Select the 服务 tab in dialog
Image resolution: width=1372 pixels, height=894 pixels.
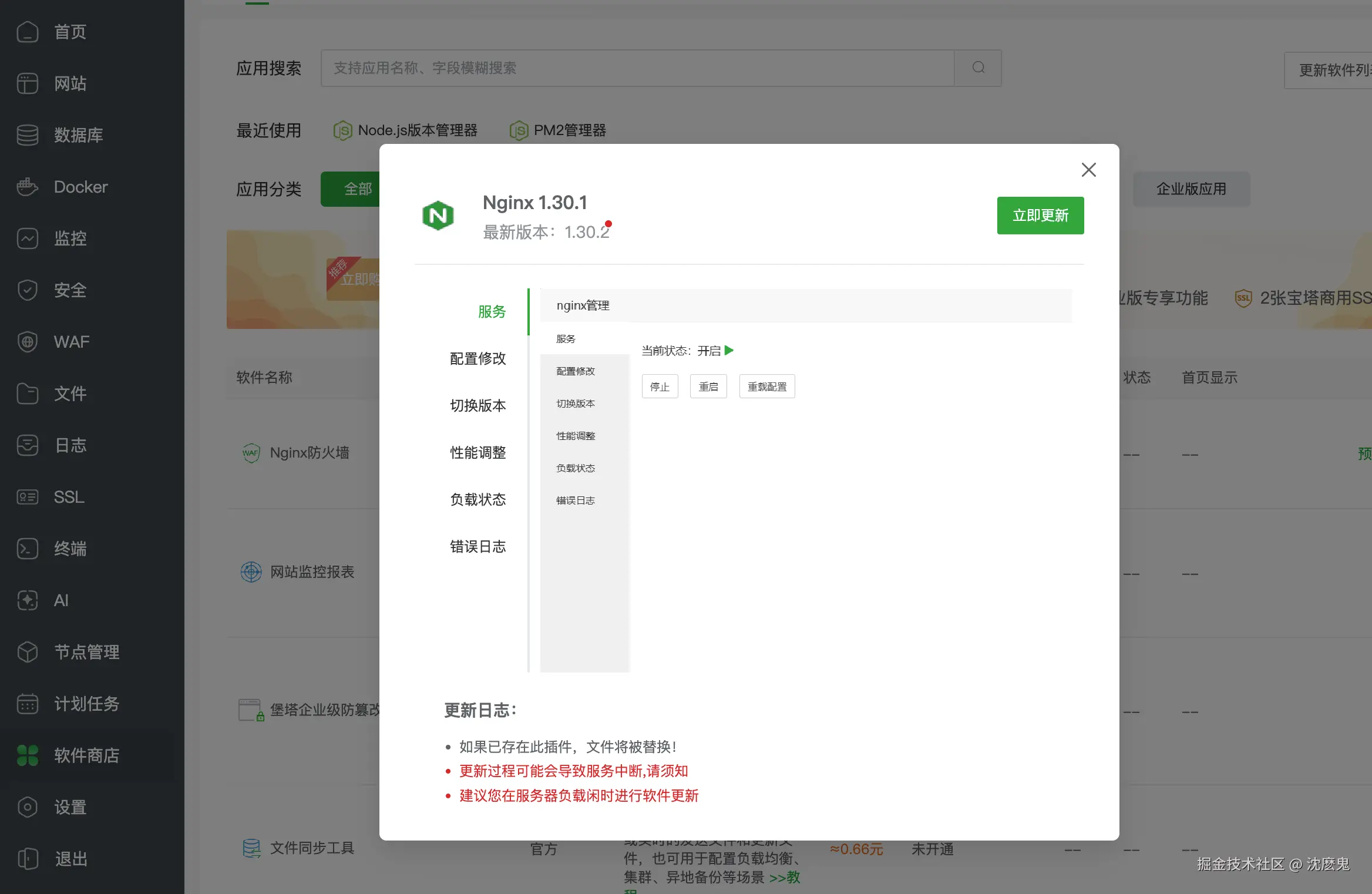pos(492,311)
